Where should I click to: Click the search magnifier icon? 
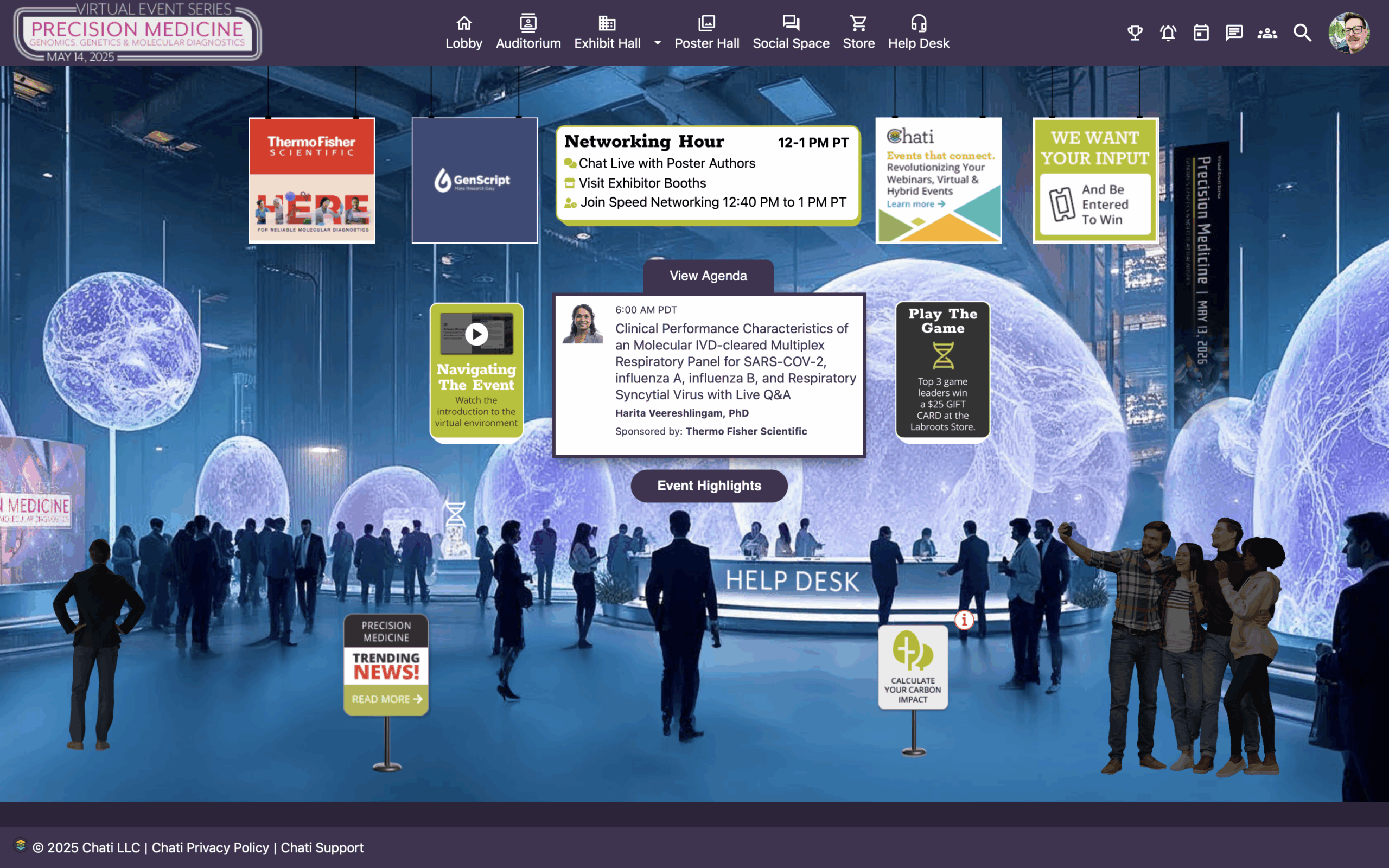1302,33
